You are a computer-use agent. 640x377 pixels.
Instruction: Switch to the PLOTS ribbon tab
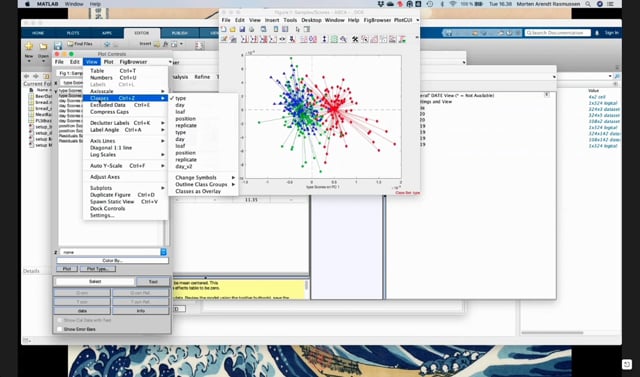pyautogui.click(x=73, y=33)
